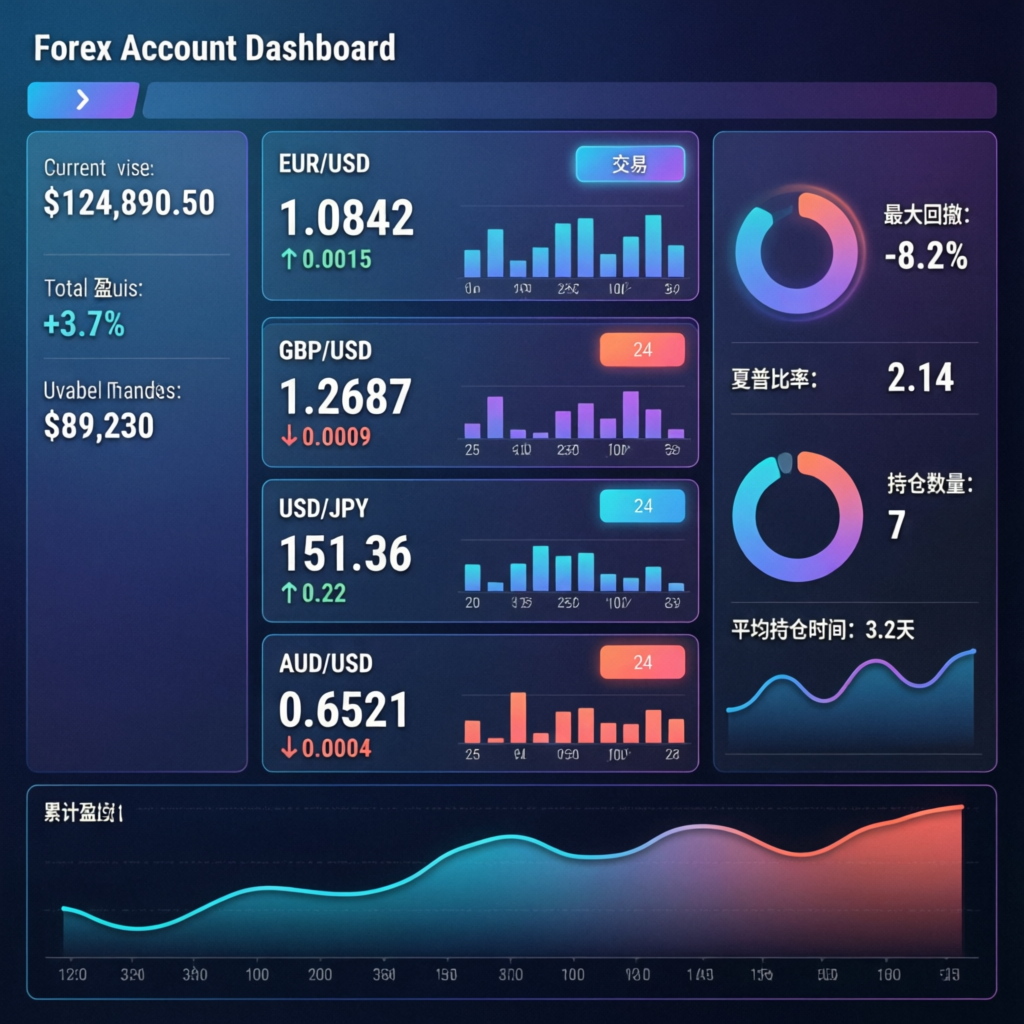Click the 0.0009 change on GBP/USD
The height and width of the screenshot is (1024, 1024).
[336, 436]
